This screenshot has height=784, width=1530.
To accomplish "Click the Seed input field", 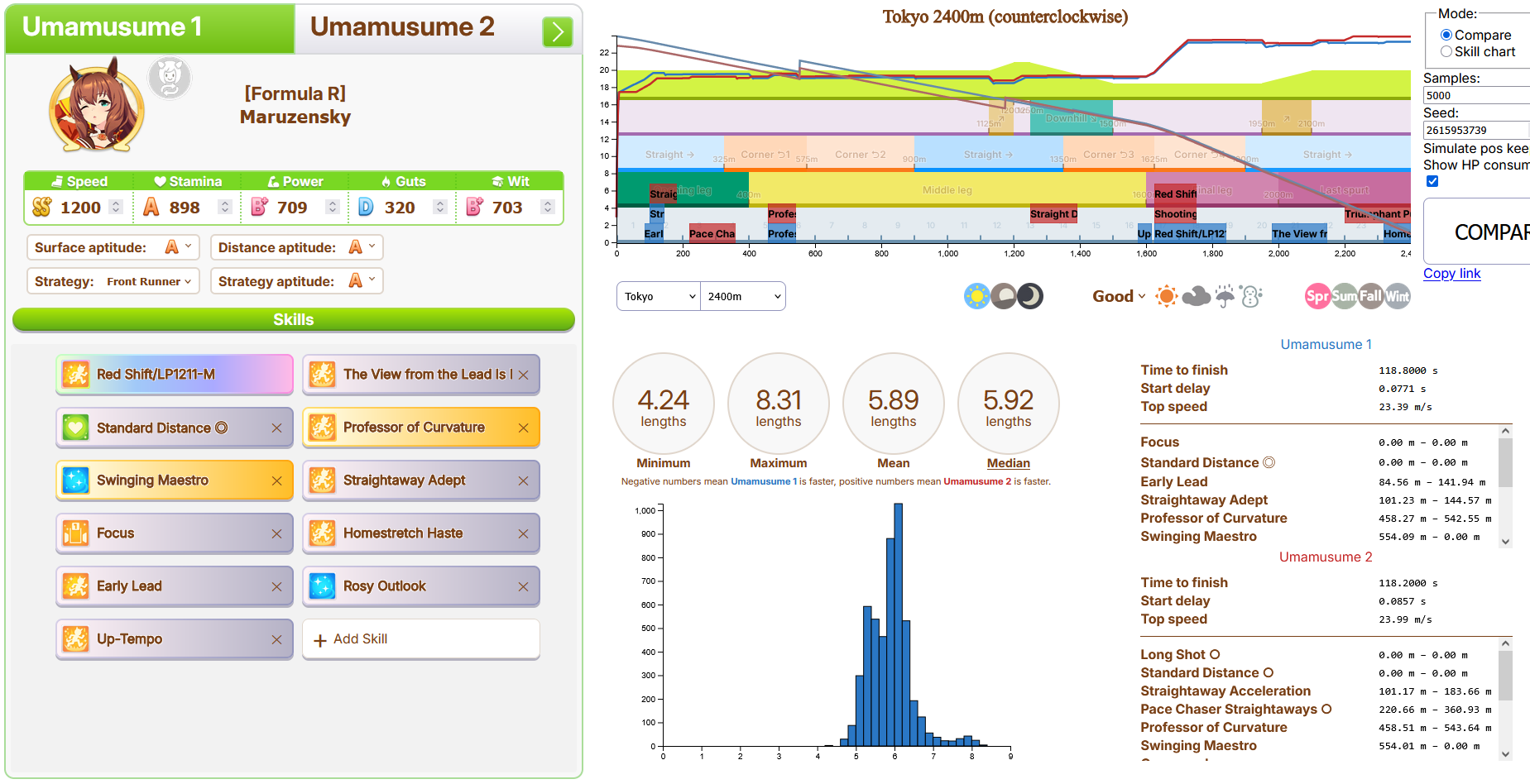I will 1477,130.
